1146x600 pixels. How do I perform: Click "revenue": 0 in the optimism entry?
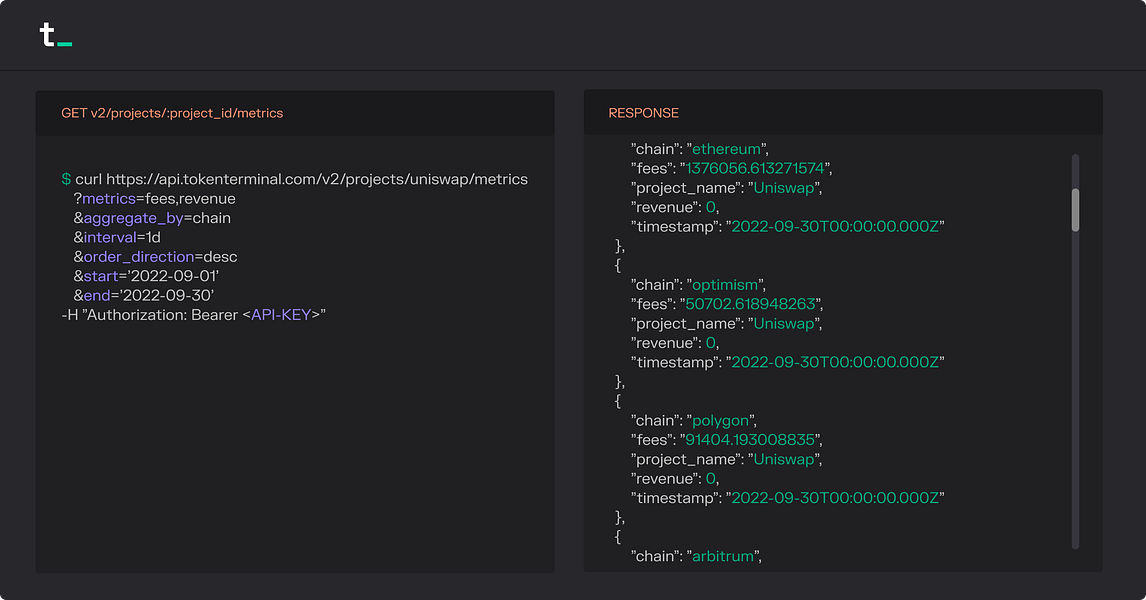tap(675, 343)
